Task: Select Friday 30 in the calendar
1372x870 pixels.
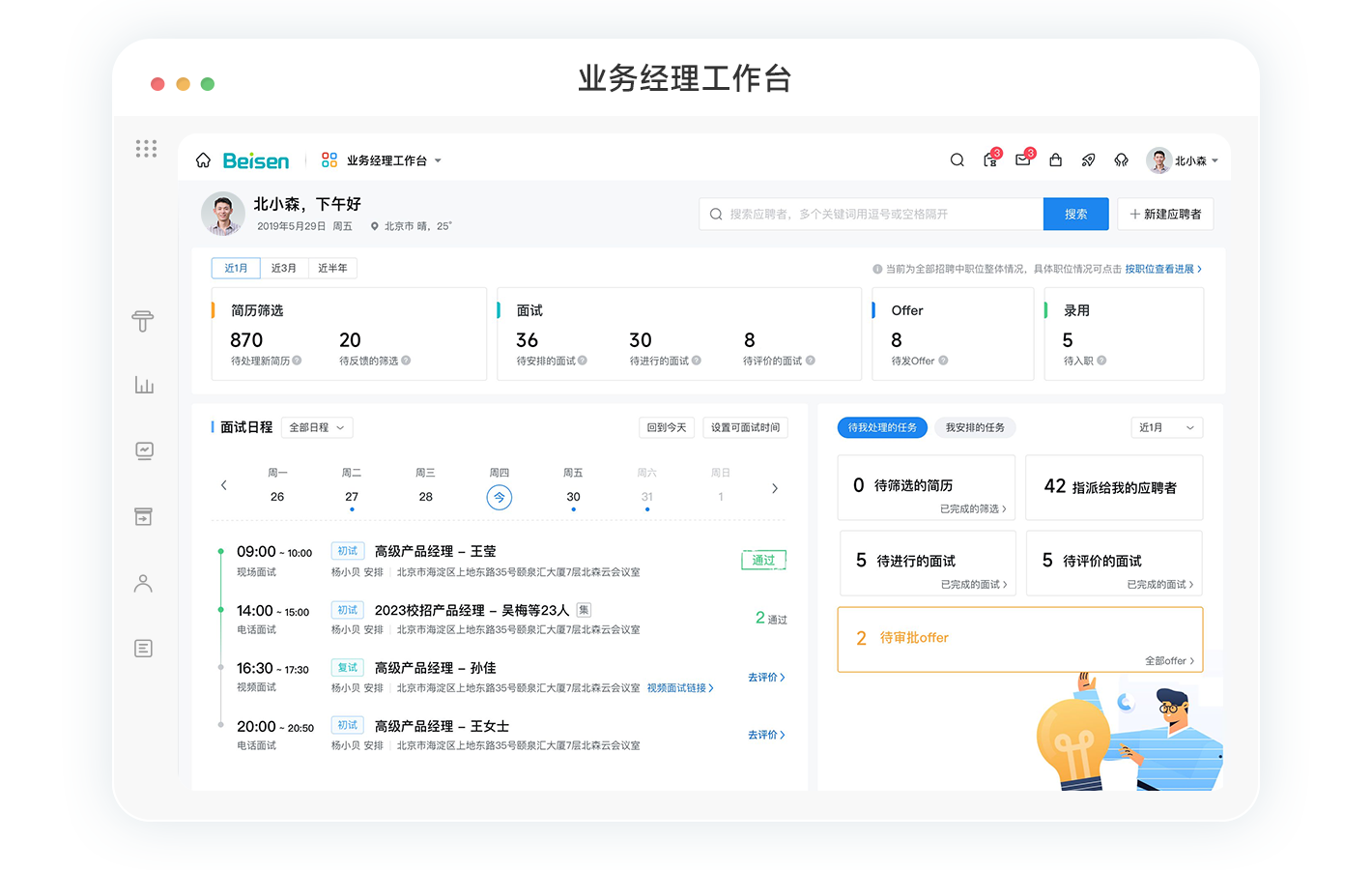Action: click(573, 496)
